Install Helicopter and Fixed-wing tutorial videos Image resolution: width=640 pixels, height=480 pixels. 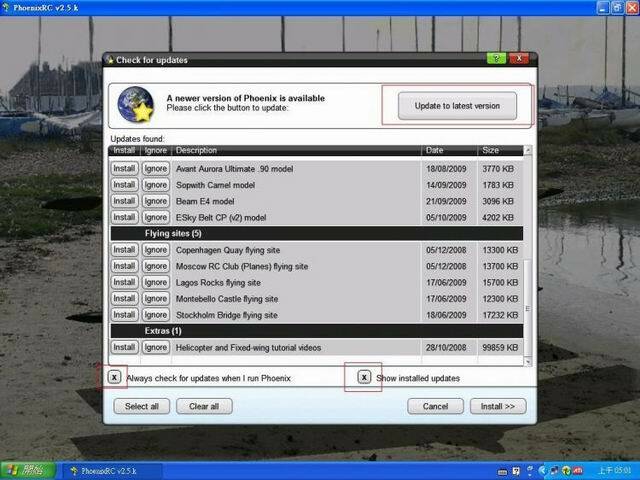[124, 347]
